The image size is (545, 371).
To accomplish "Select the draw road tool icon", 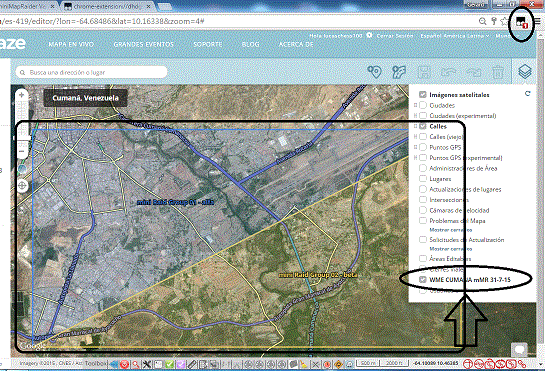I will 399,72.
